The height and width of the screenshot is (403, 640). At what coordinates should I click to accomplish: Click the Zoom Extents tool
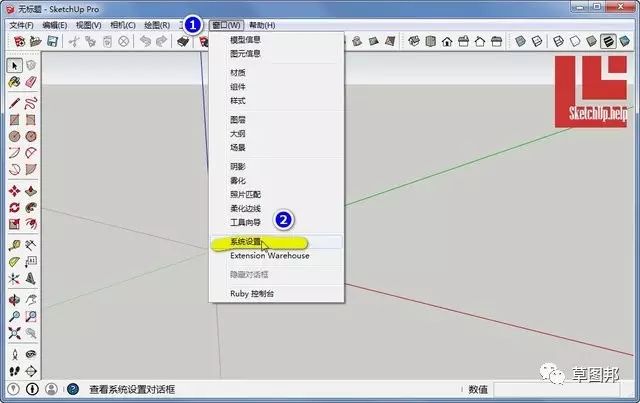click(x=15, y=333)
